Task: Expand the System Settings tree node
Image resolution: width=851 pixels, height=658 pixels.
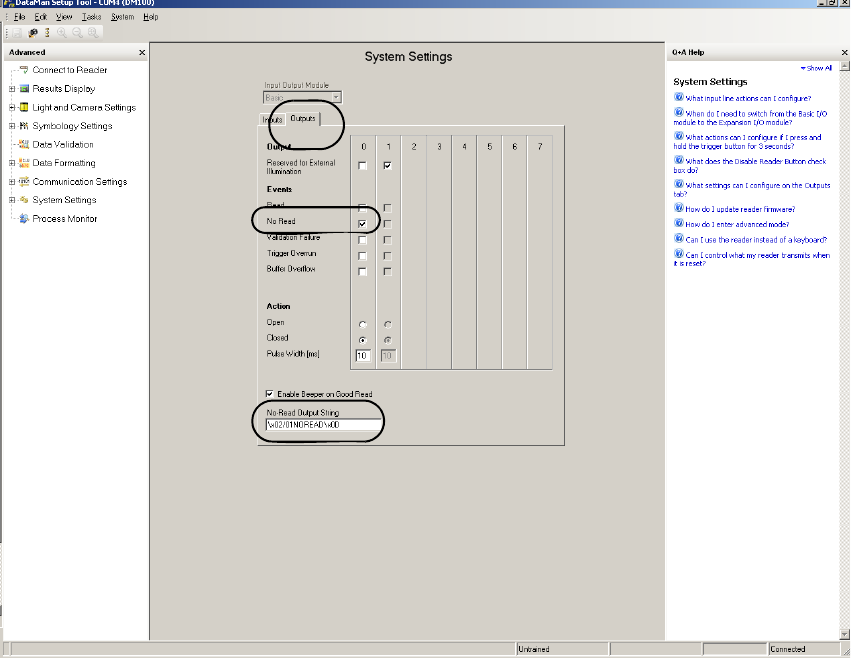Action: tap(12, 200)
